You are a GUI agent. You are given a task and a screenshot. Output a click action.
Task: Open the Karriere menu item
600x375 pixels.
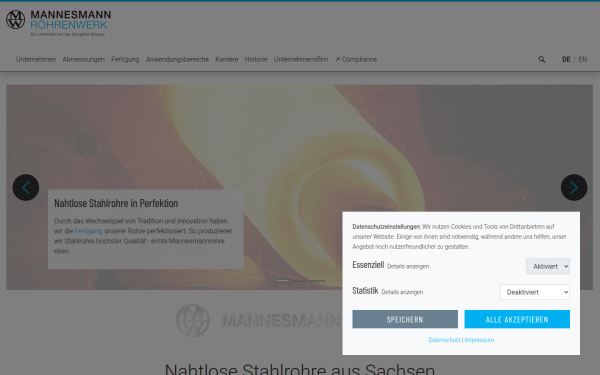point(227,59)
